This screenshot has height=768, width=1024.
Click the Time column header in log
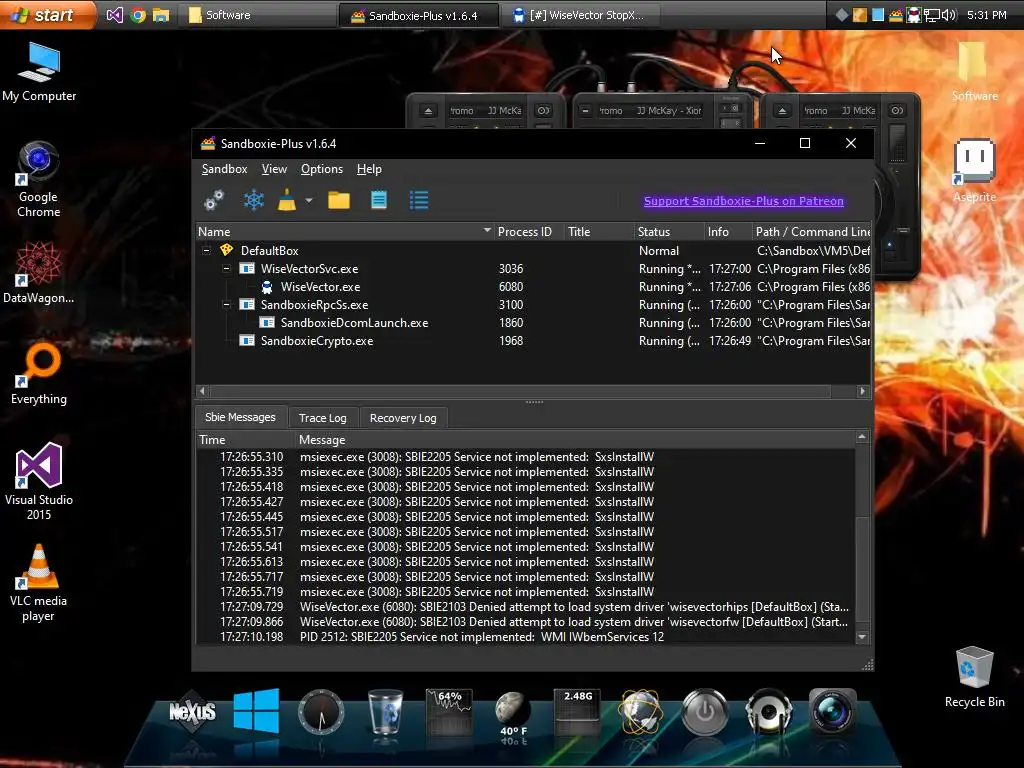[246, 440]
